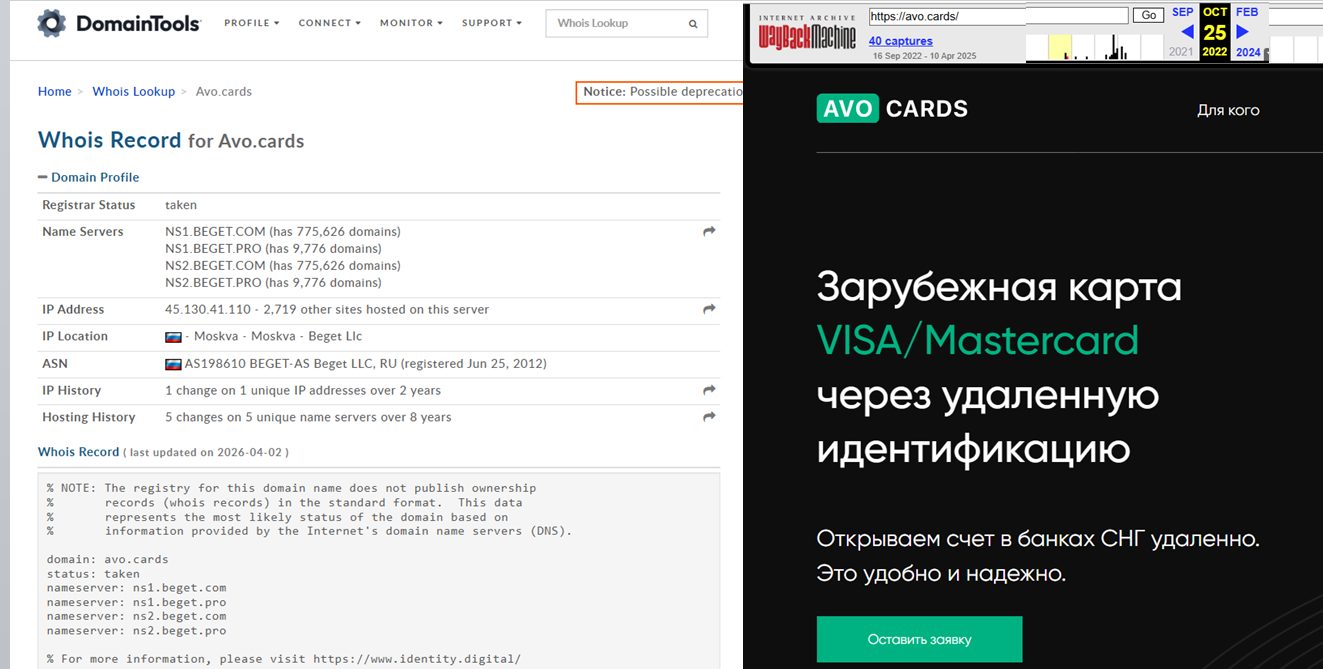This screenshot has height=669, width=1323.
Task: Click the Открываем счет в банках СНГ text
Action: pos(1038,539)
